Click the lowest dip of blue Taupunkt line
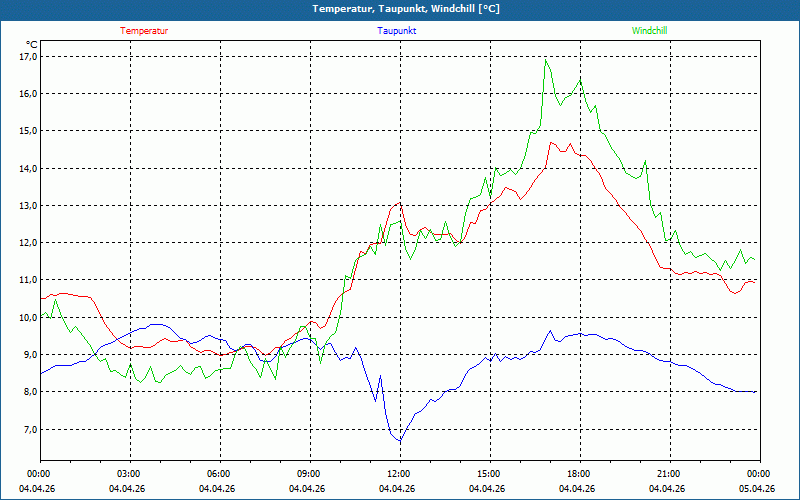 [400, 442]
